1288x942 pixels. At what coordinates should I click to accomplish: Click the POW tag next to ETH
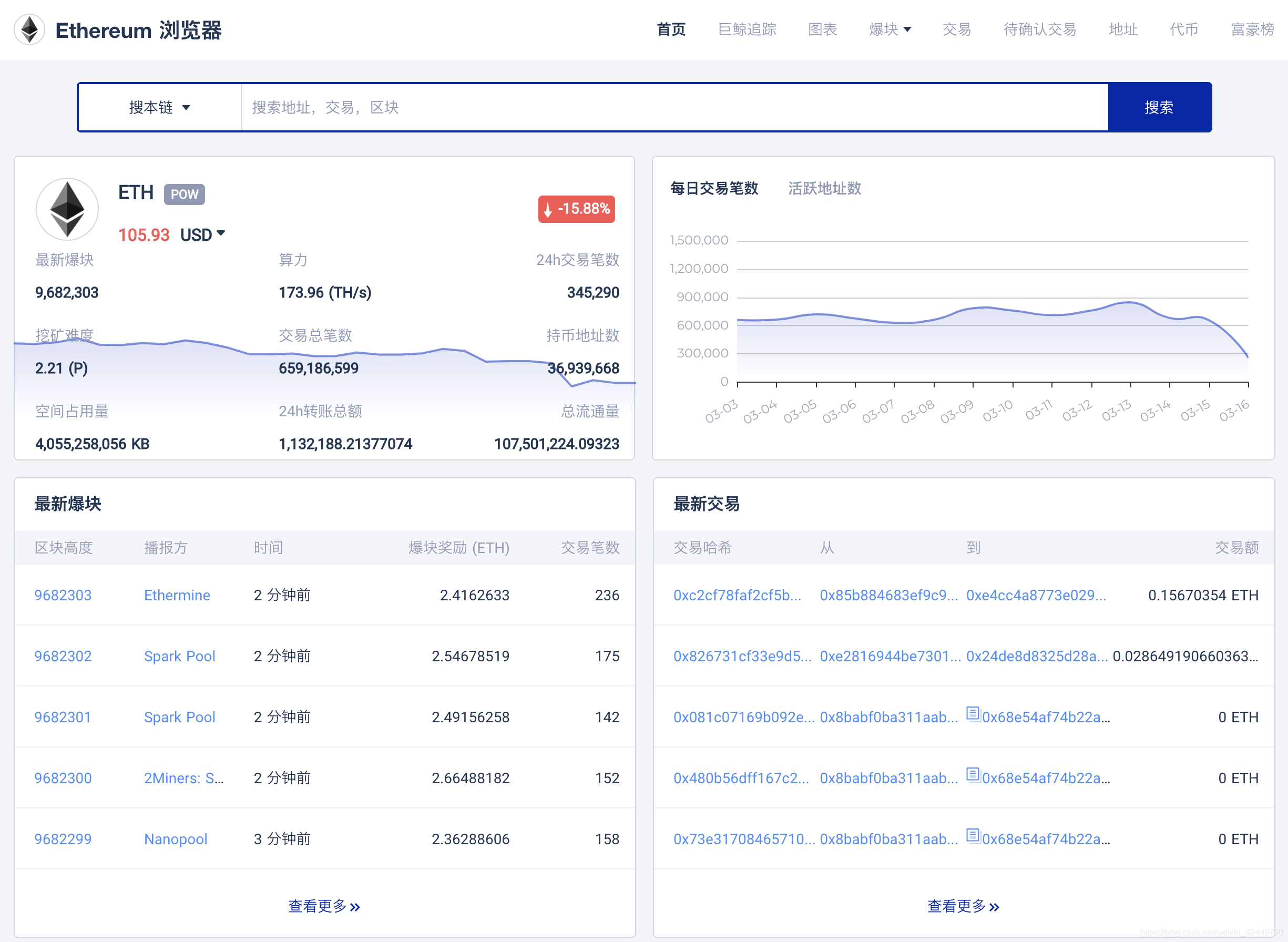[x=183, y=194]
